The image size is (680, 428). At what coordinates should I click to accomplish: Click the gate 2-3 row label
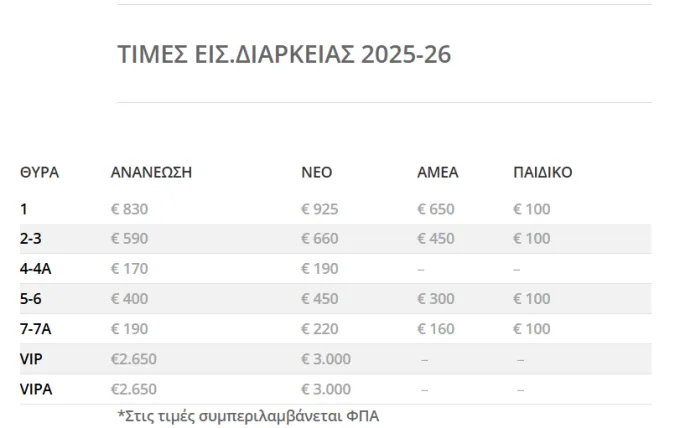31,239
